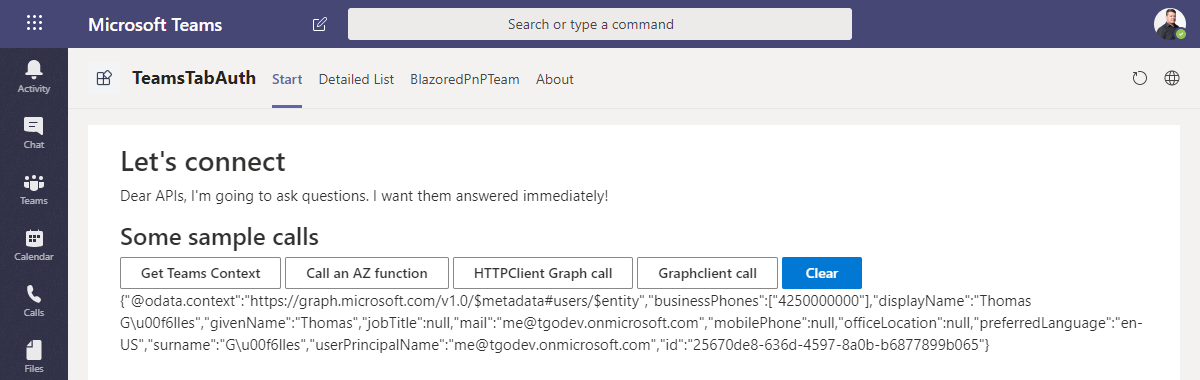Screen dimensions: 1200x380
Task: Click the Call an AZ function button
Action: point(367,273)
